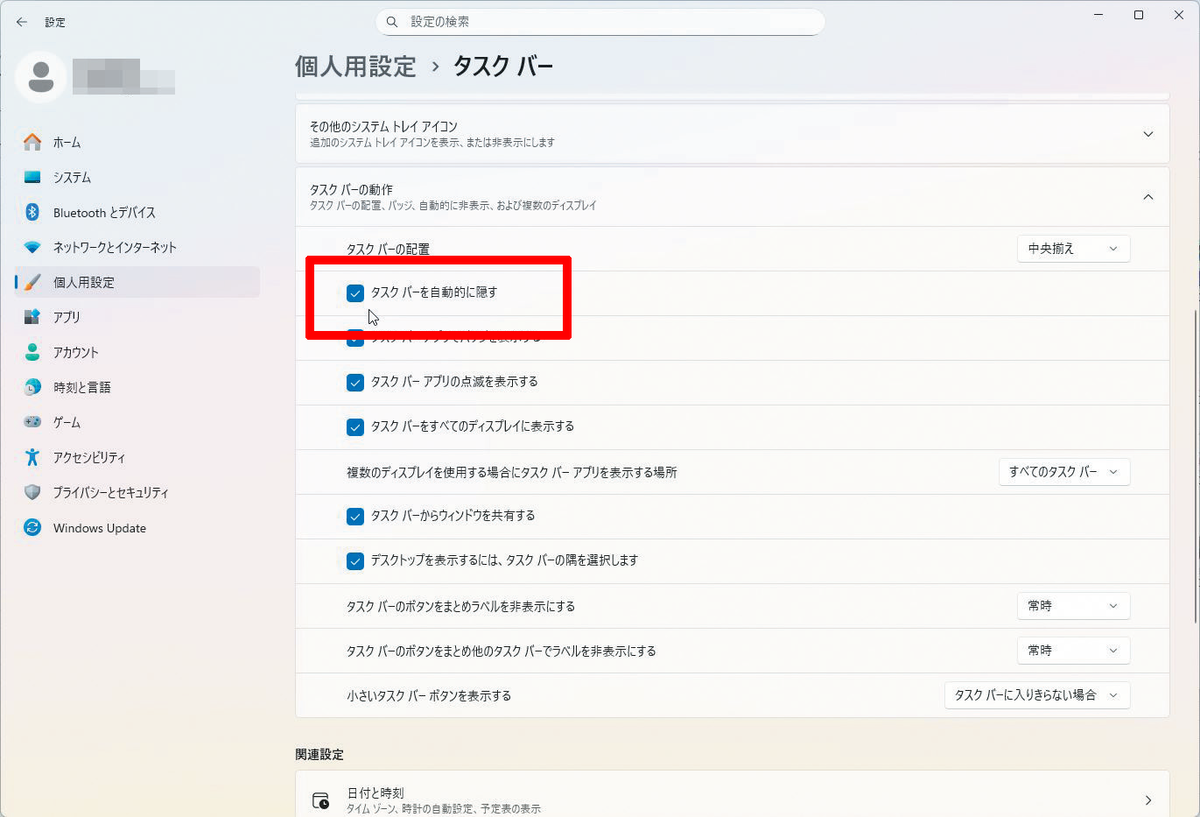This screenshot has width=1200, height=817.
Task: Toggle タスク バーを自動的に隠す checkbox
Action: [x=355, y=293]
